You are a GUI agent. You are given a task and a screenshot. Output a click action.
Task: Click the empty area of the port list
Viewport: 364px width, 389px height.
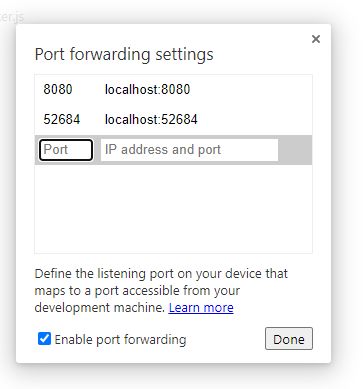coord(173,209)
